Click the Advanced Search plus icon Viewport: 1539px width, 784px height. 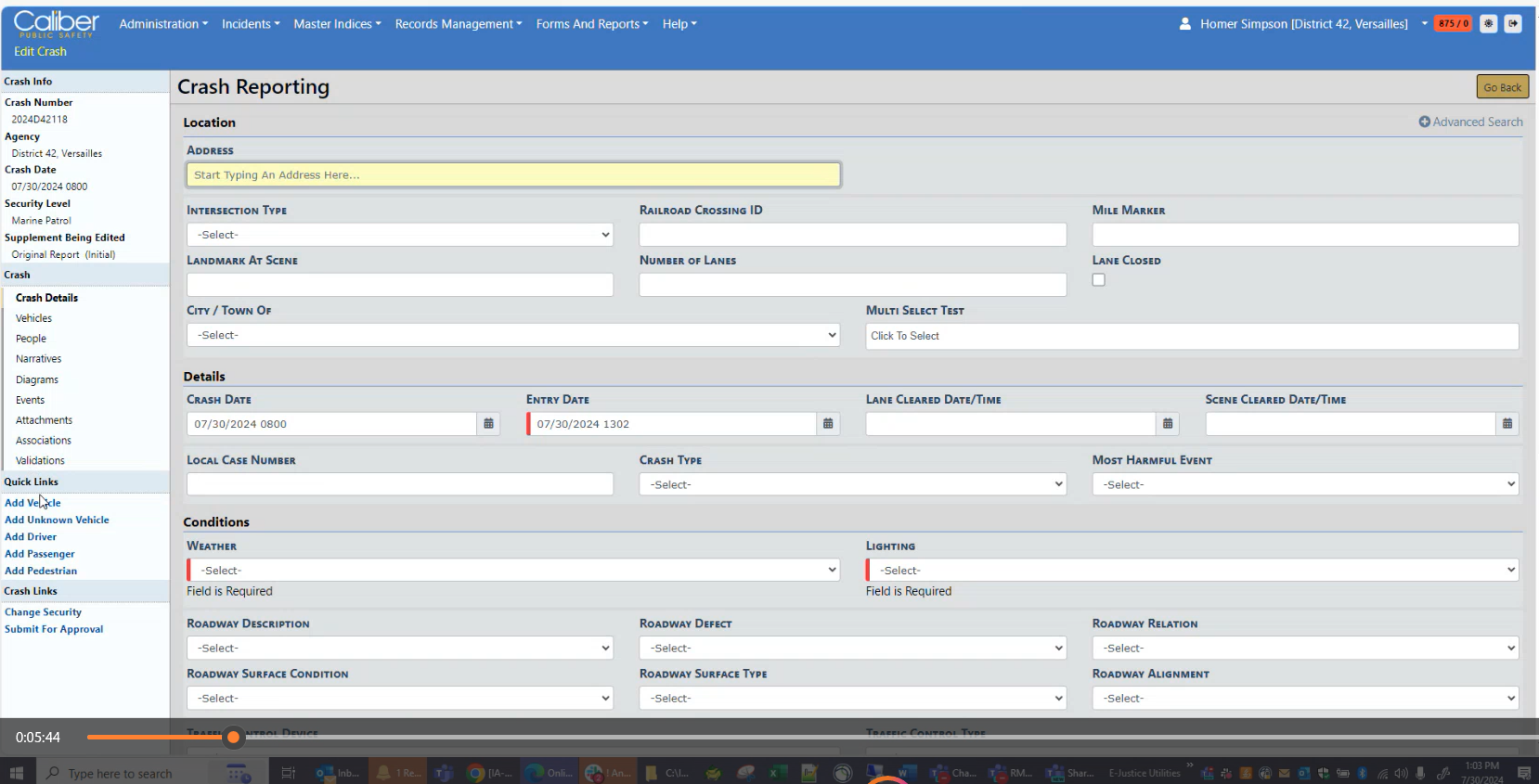pos(1424,122)
